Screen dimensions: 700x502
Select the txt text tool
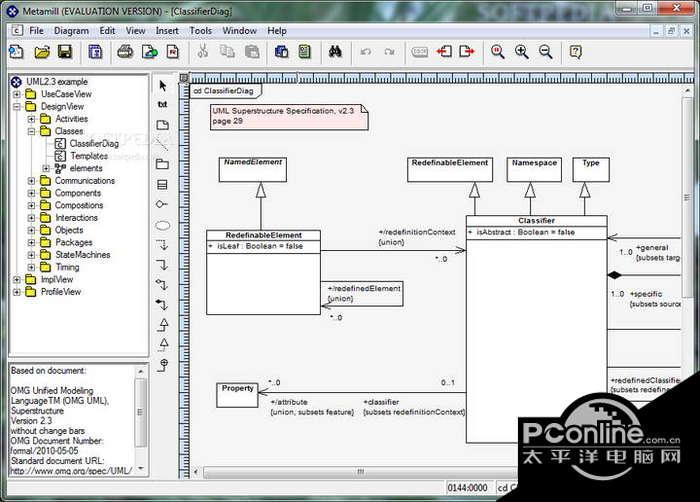162,105
